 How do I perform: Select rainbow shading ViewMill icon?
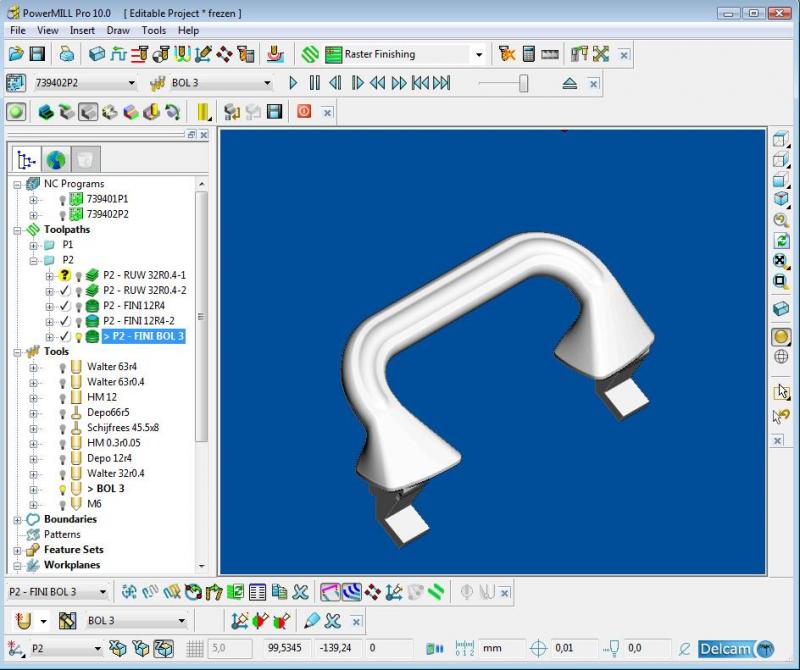(131, 112)
